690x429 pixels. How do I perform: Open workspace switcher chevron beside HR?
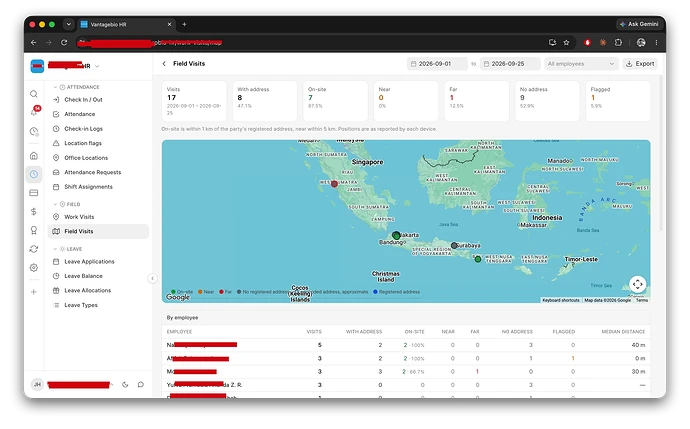tap(97, 66)
